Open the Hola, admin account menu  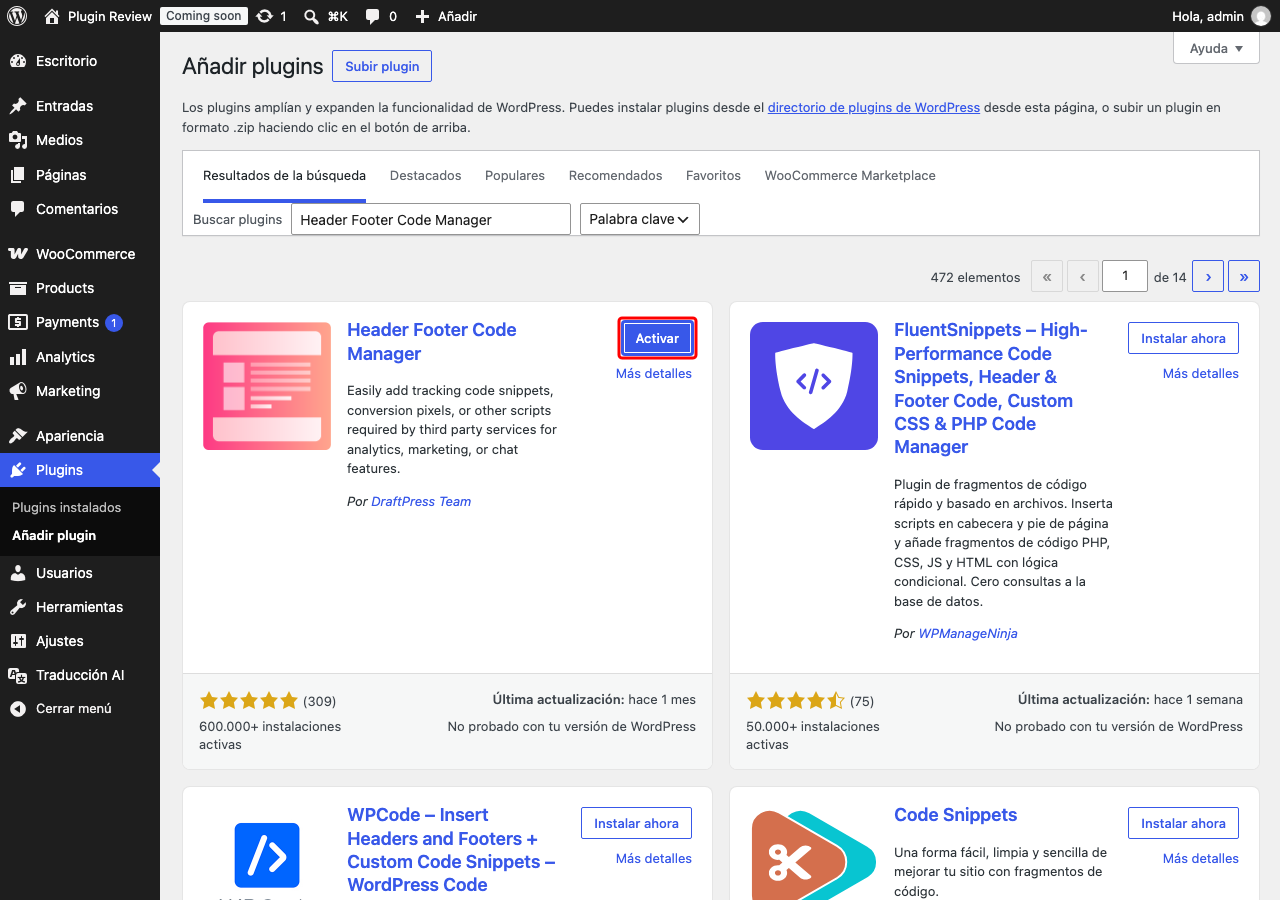coord(1221,16)
